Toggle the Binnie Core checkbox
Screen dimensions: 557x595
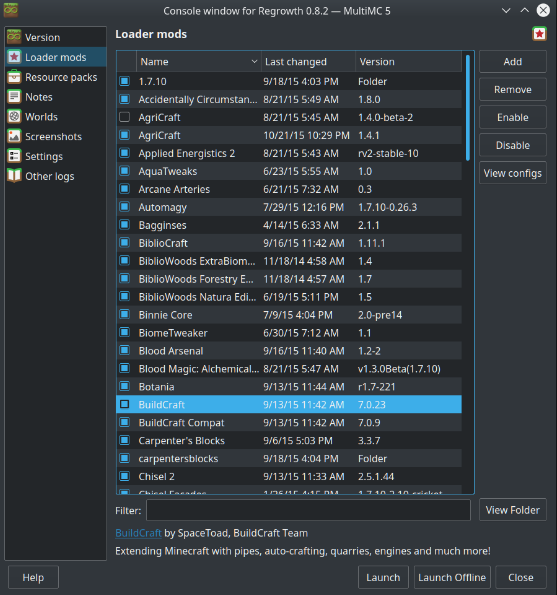(x=124, y=315)
